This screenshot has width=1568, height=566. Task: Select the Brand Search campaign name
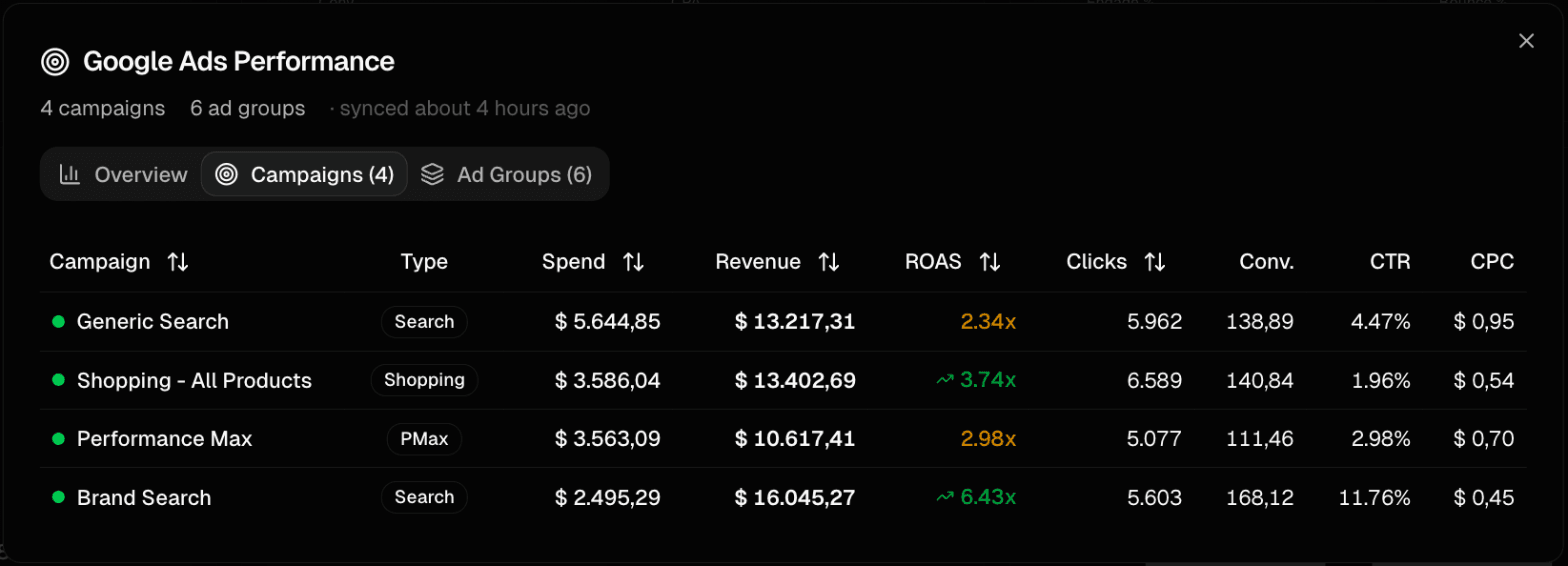144,498
